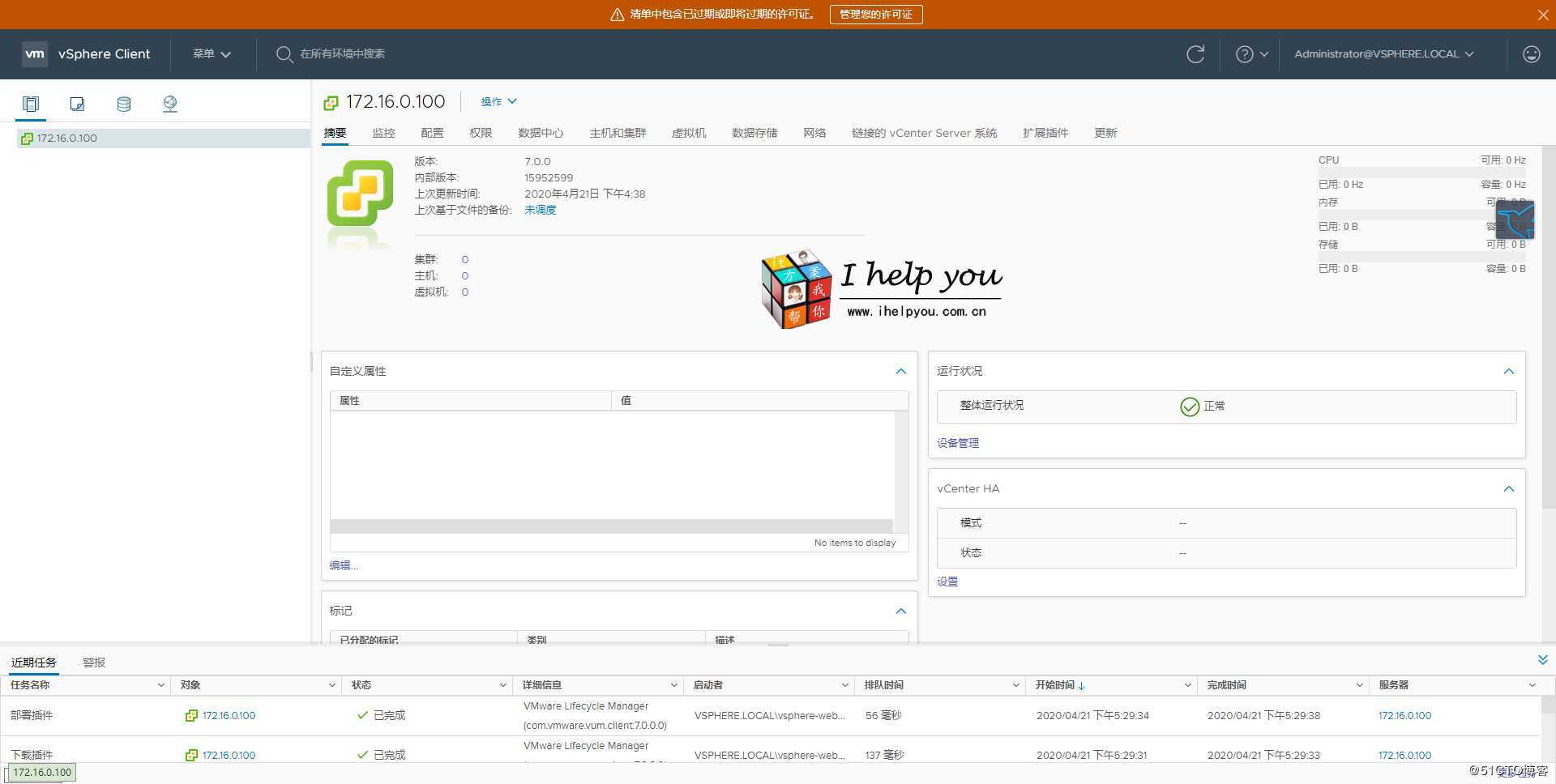Click the search all environments field

point(342,54)
